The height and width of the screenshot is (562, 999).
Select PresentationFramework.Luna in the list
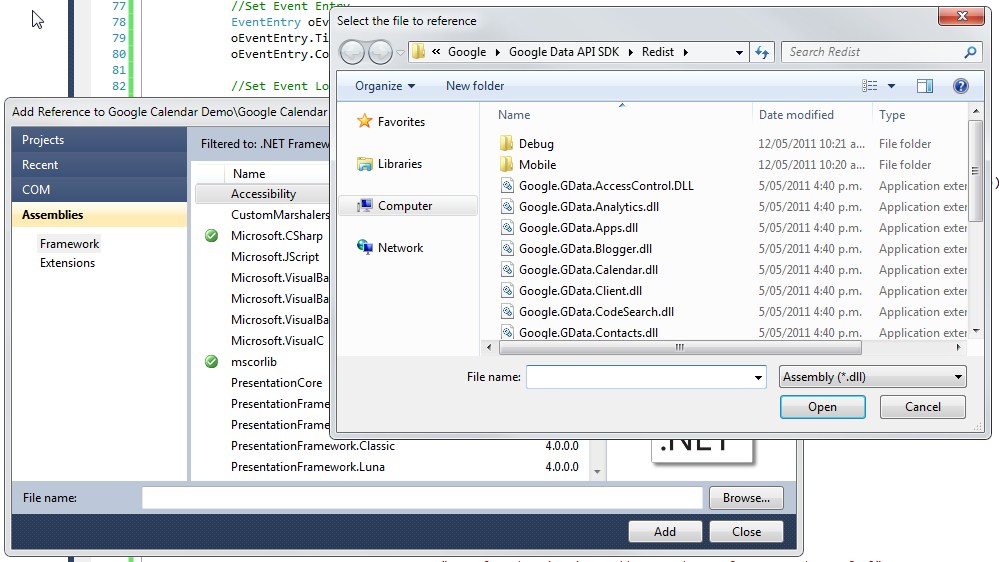point(308,467)
